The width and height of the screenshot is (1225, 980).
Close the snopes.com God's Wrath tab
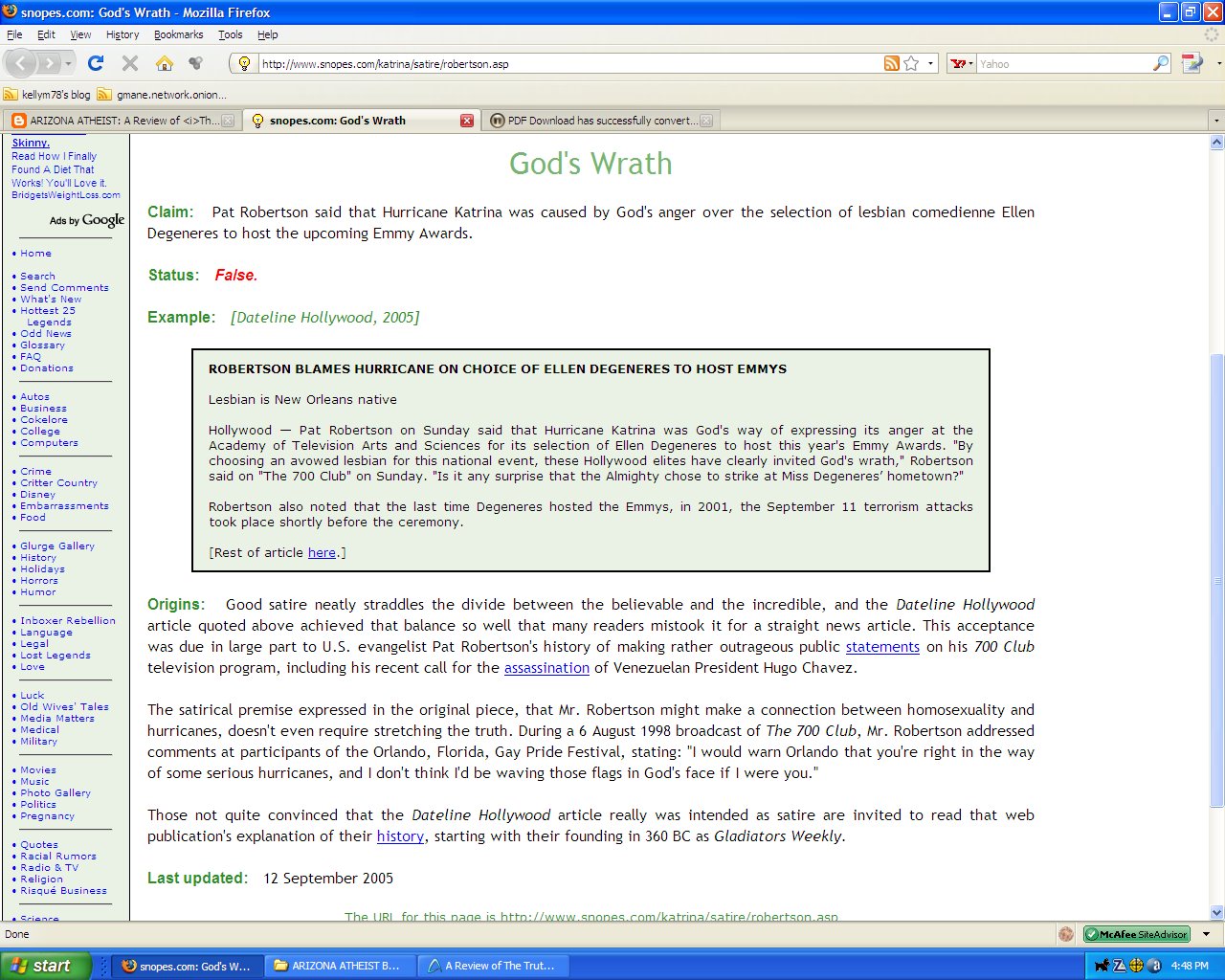(467, 121)
